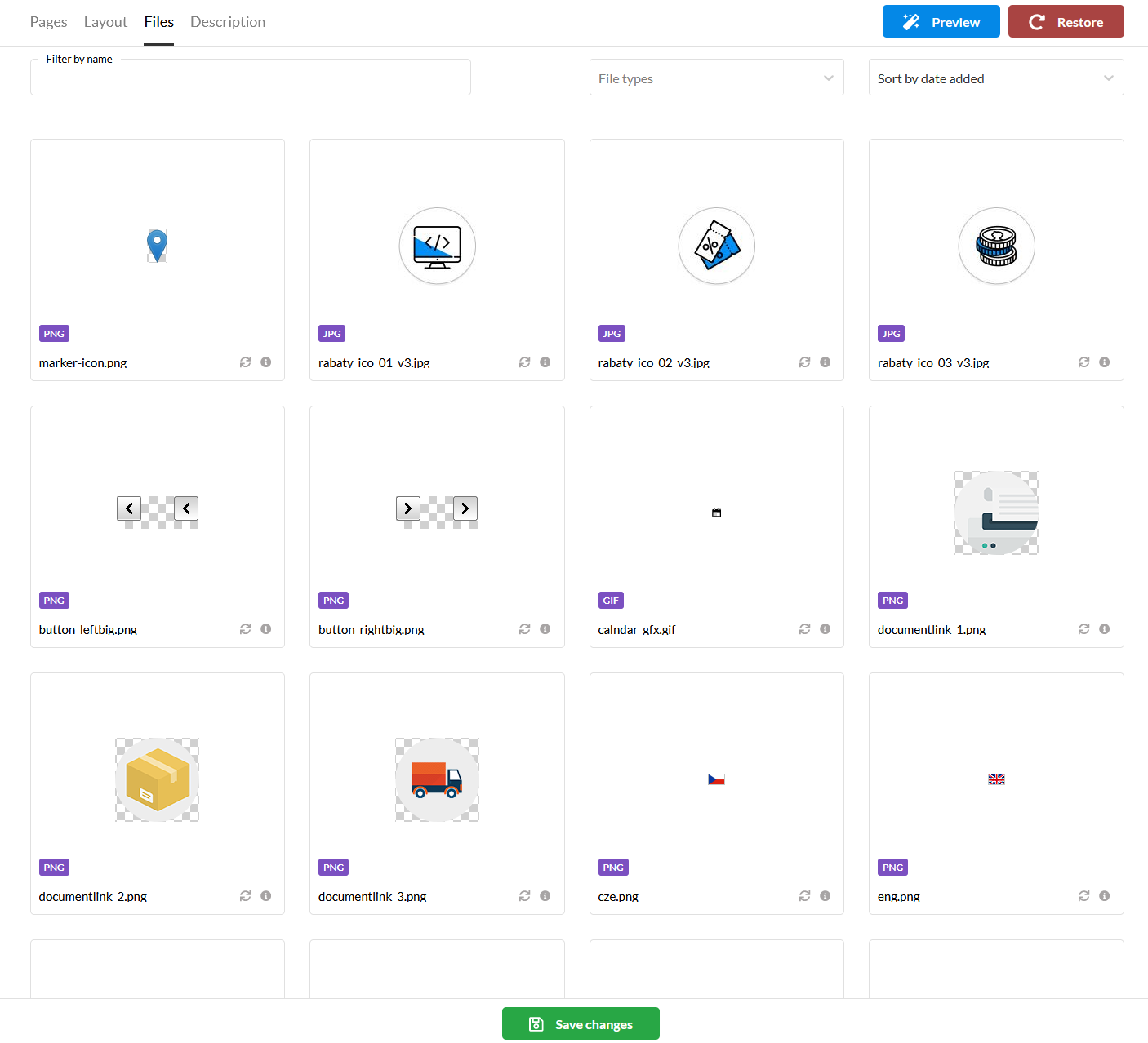1148x1043 pixels.
Task: Open the File types dropdown
Action: pos(716,78)
